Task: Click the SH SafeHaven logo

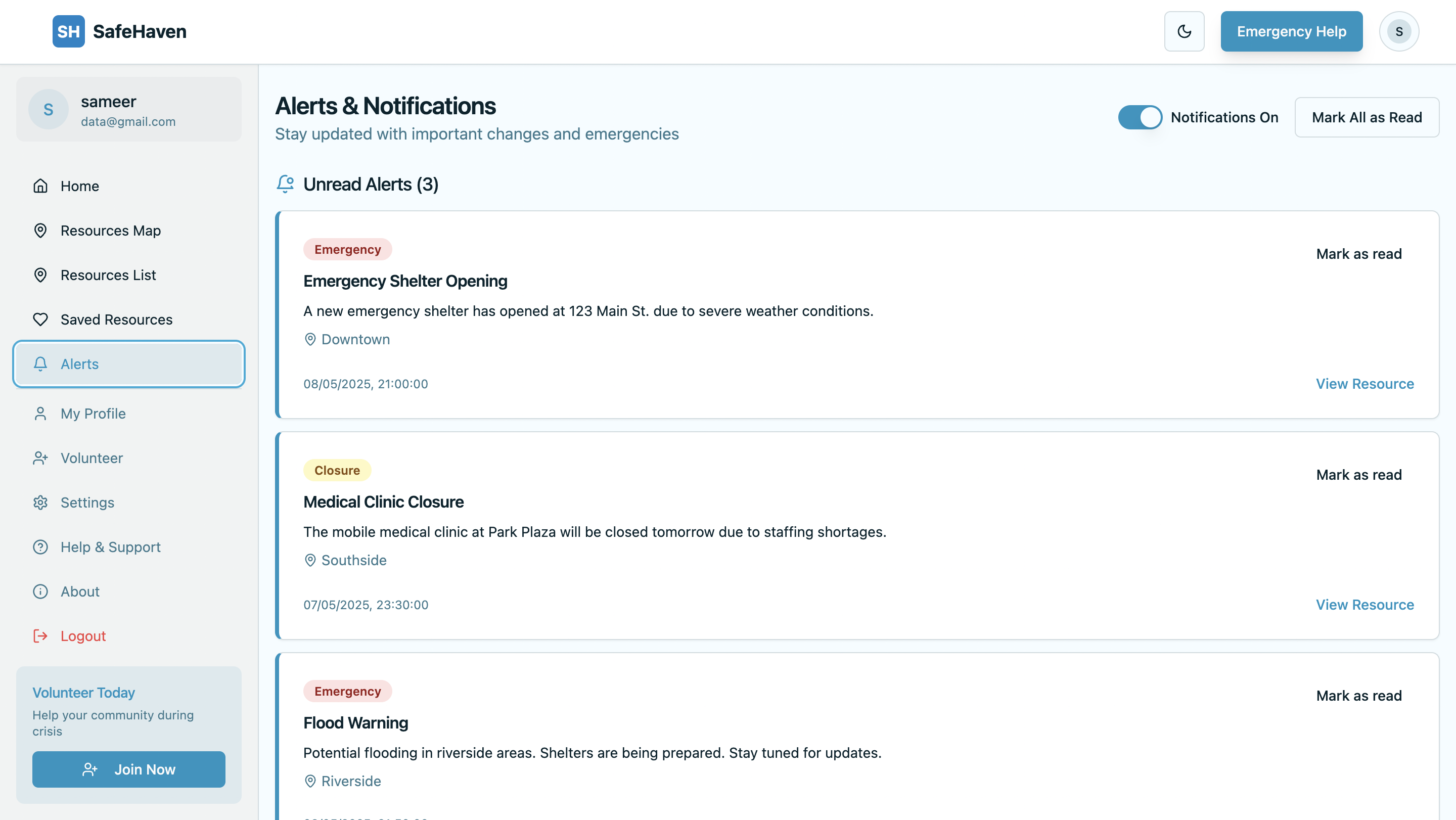Action: pyautogui.click(x=120, y=32)
